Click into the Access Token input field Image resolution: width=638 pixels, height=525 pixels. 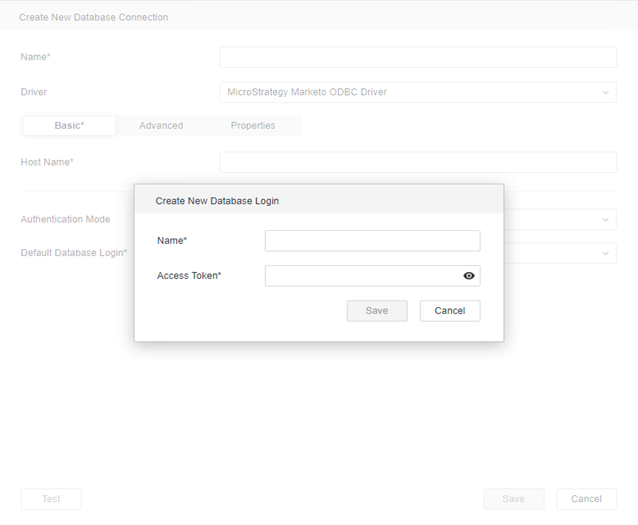(360, 276)
